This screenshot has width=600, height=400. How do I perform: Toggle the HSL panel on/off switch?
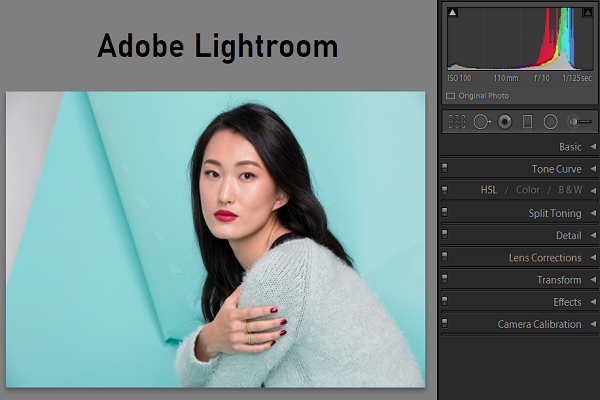click(x=445, y=190)
